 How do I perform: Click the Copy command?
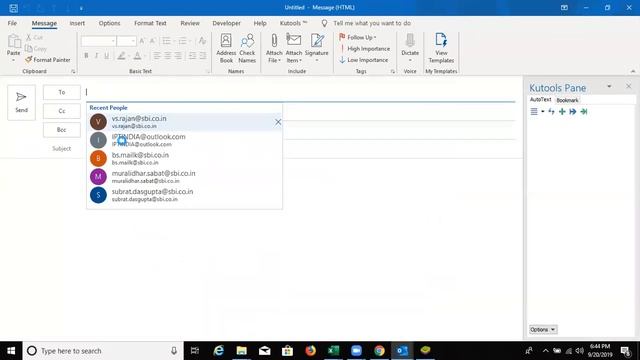point(36,49)
